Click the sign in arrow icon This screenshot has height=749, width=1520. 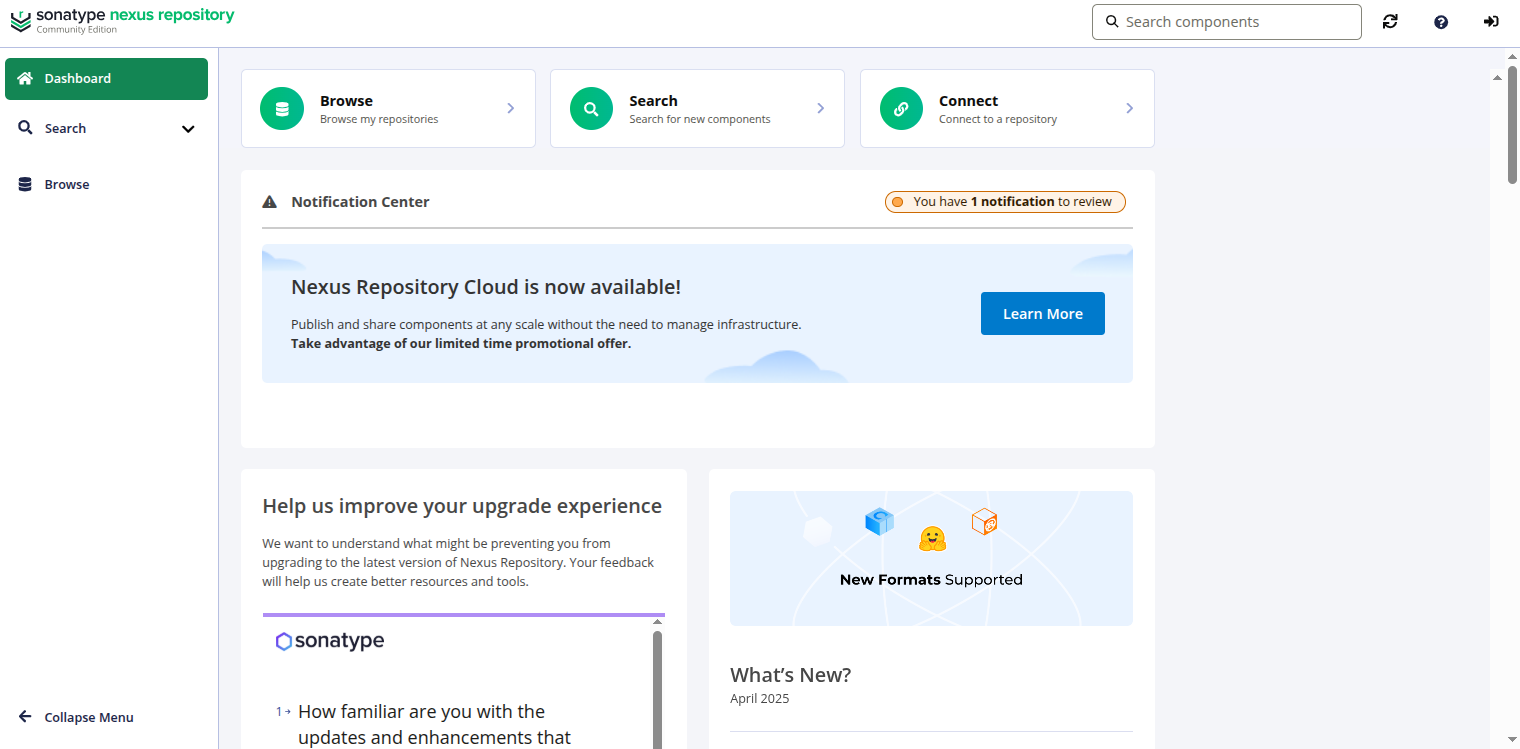pos(1491,22)
